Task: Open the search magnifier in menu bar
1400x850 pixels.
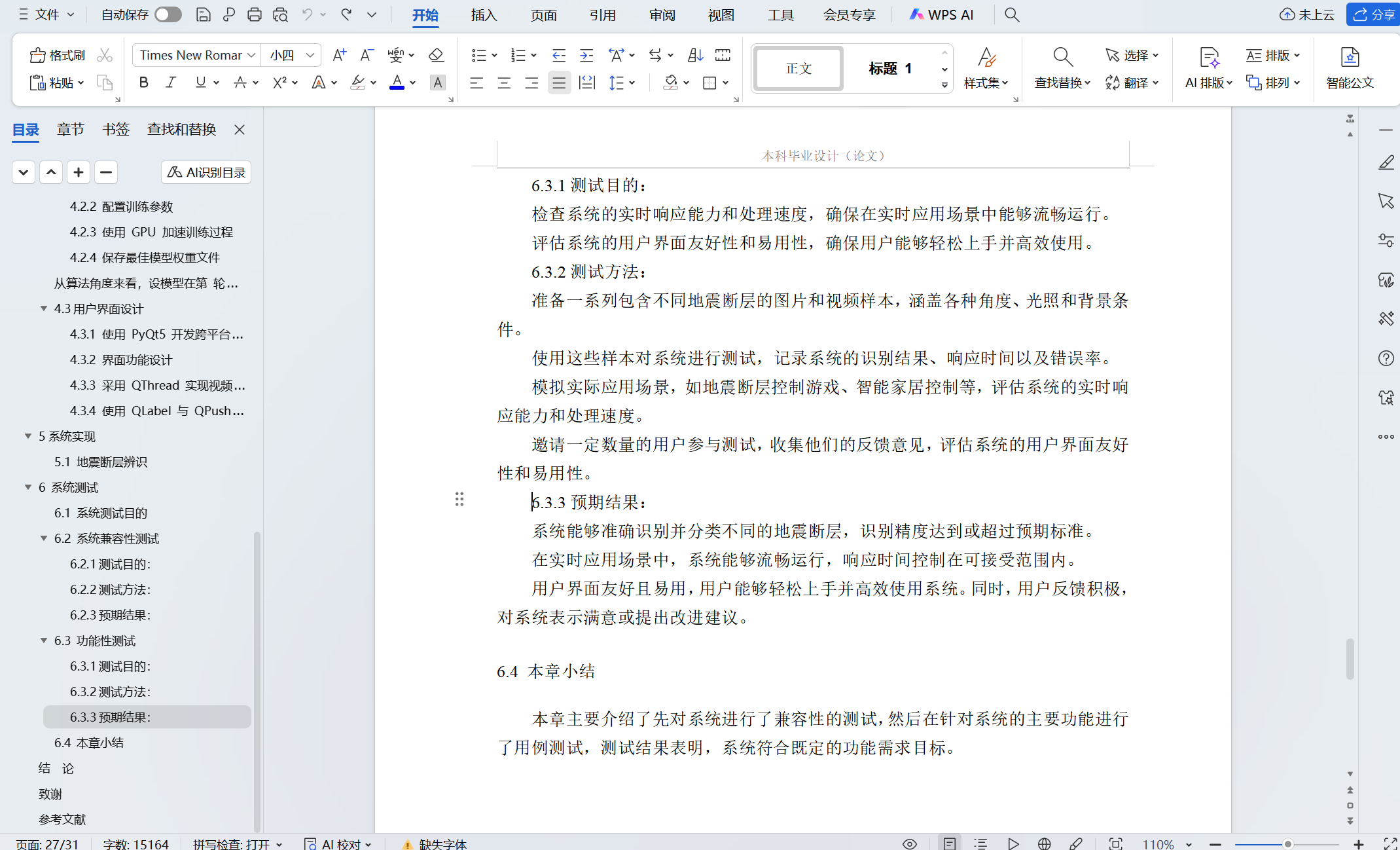Action: pyautogui.click(x=1012, y=14)
